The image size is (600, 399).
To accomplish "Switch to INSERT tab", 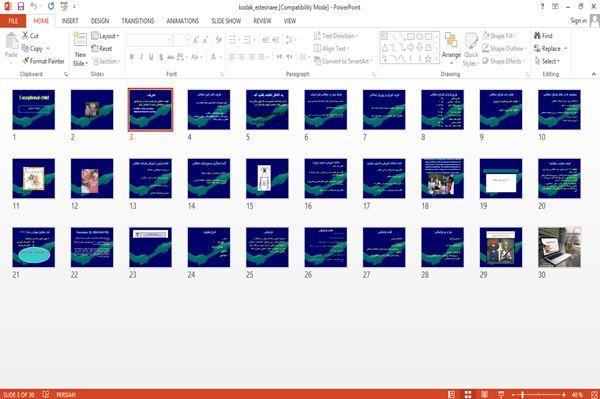I will 70,21.
